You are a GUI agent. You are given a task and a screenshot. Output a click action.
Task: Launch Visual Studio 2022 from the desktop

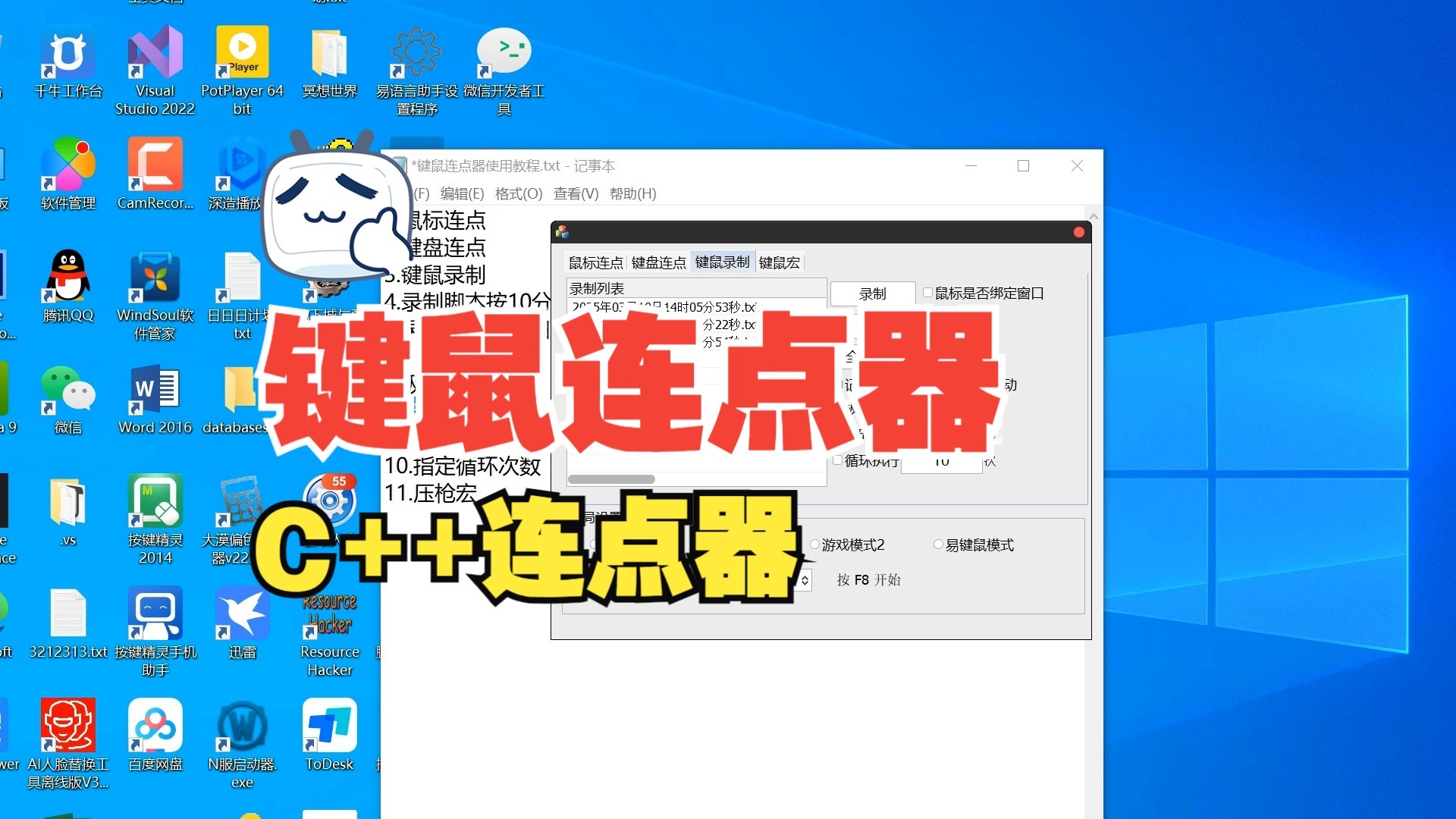pyautogui.click(x=155, y=70)
